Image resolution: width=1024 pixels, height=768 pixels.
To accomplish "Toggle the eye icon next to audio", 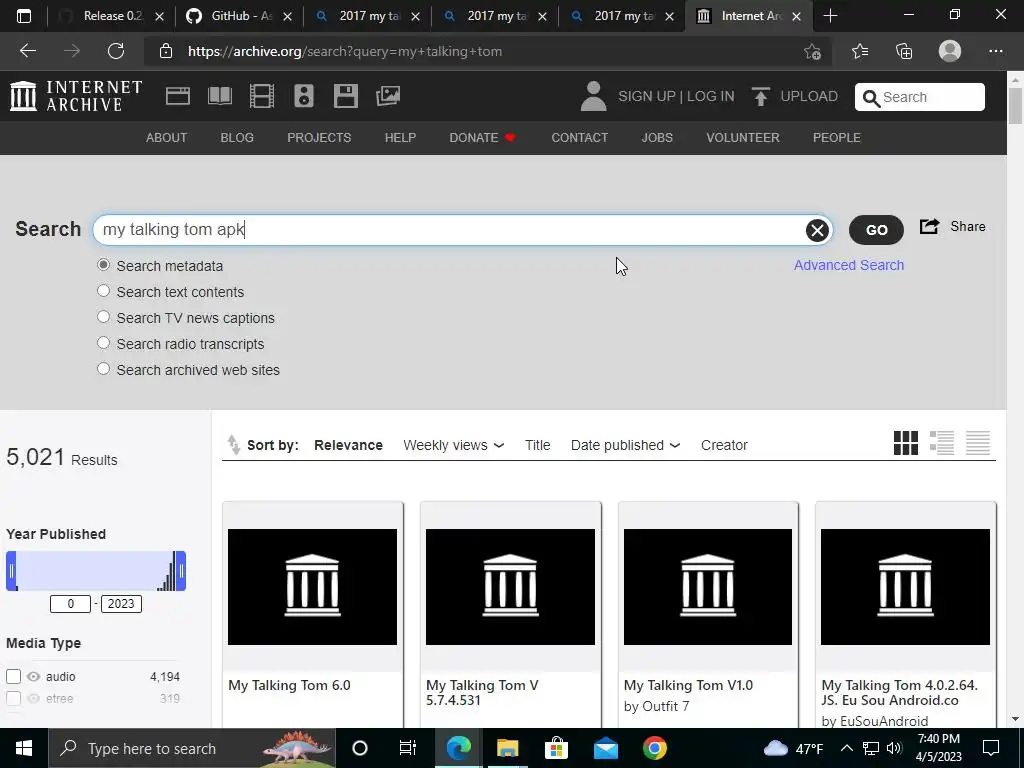I will point(34,677).
